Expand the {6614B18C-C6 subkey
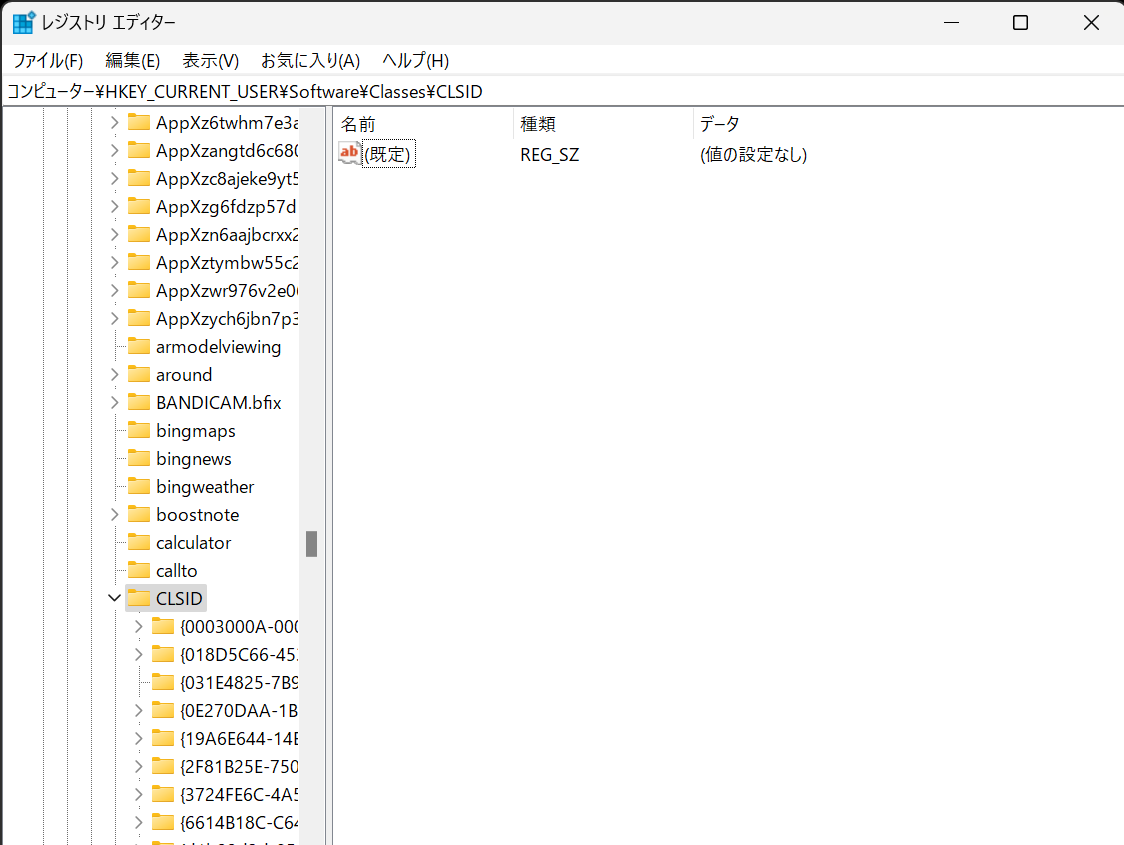The image size is (1124, 845). 139,822
